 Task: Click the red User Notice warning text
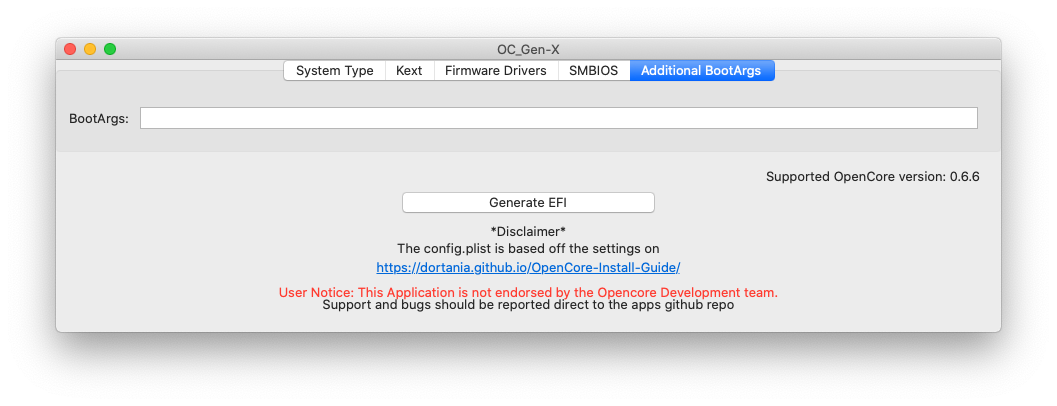coord(528,293)
